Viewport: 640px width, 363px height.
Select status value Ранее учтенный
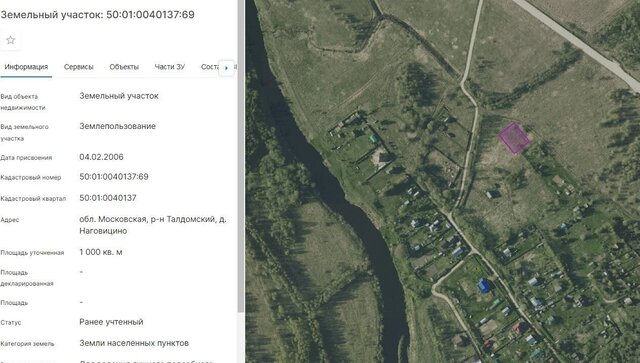[111, 322]
